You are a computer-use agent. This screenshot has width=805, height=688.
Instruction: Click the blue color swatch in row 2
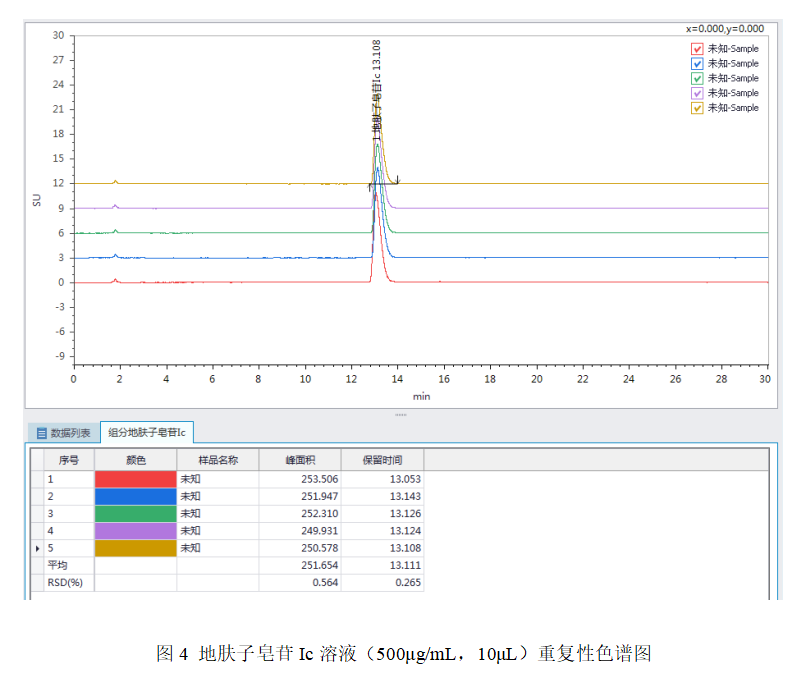coord(136,496)
